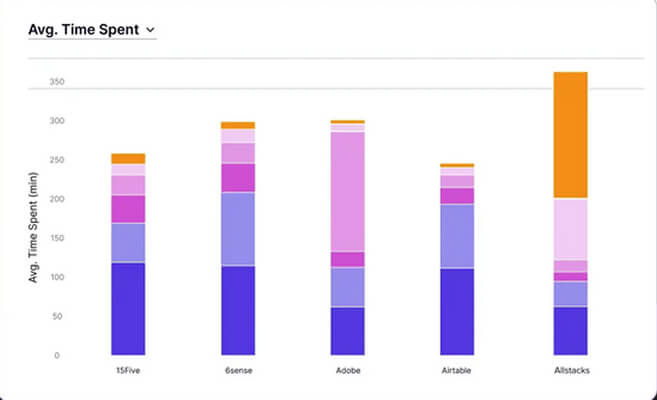Select the light purple segment of 15Five bar

click(x=128, y=243)
